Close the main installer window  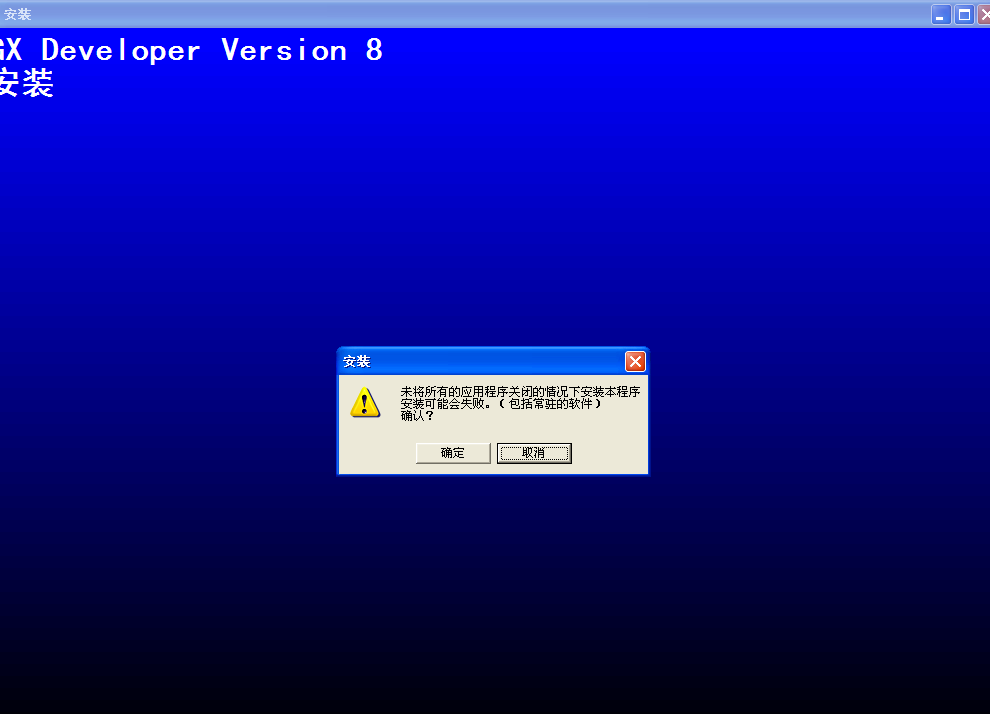[984, 14]
